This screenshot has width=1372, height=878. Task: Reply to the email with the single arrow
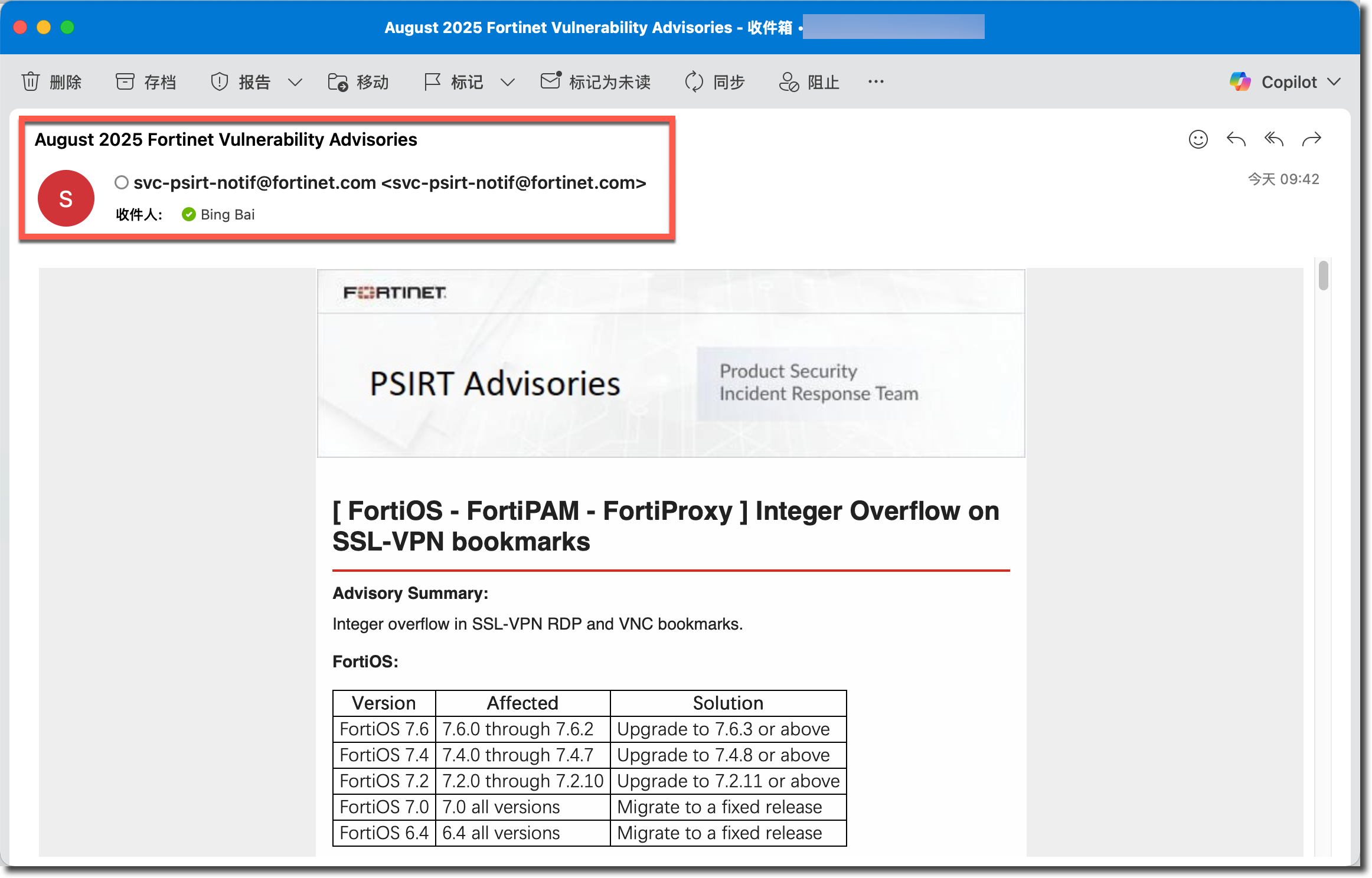click(1236, 139)
